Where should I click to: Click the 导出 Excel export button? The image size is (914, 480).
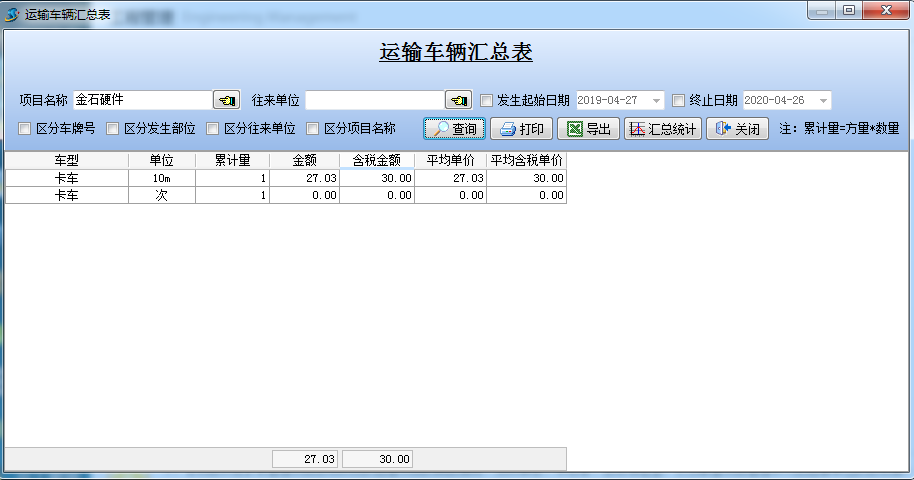click(x=588, y=129)
